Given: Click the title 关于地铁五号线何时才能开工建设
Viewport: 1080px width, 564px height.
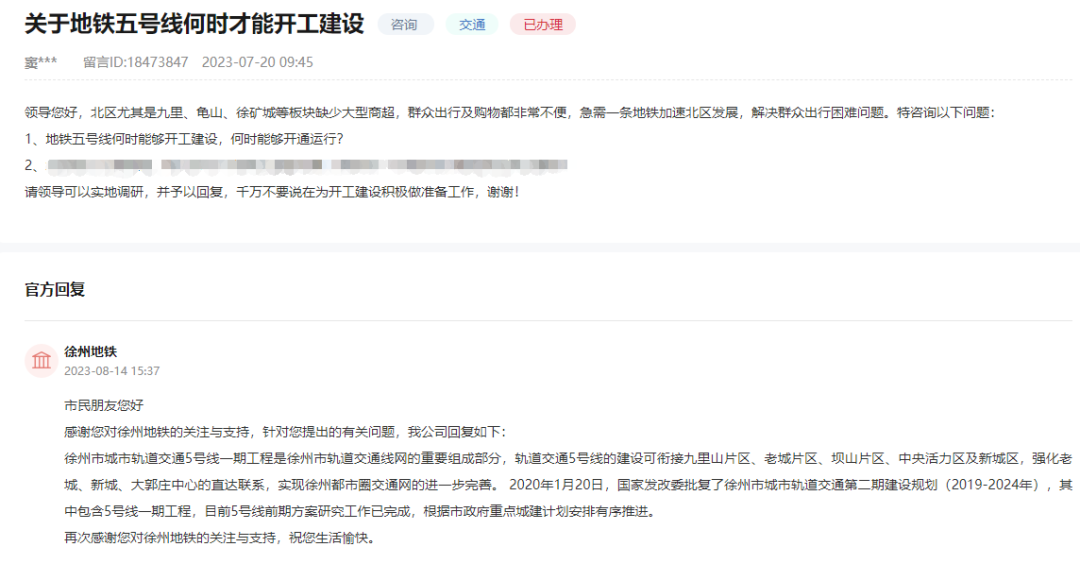Looking at the screenshot, I should coord(194,24).
